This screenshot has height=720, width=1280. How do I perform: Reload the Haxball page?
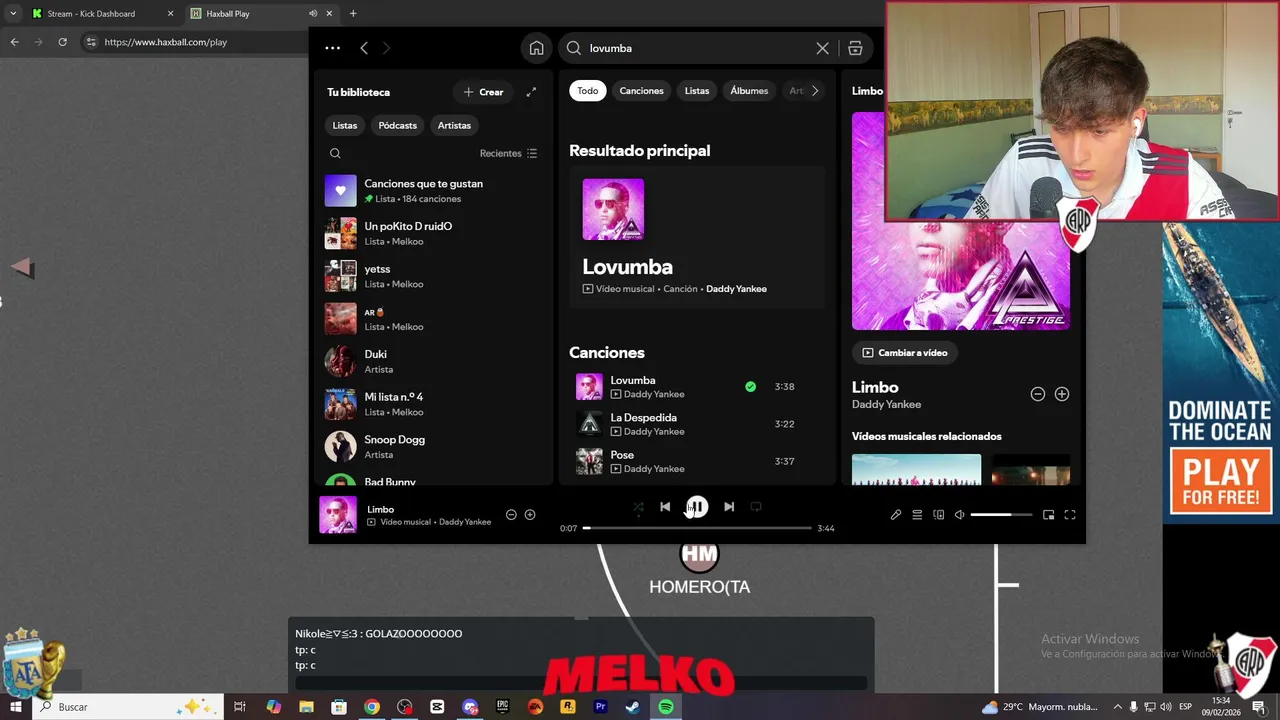[62, 42]
